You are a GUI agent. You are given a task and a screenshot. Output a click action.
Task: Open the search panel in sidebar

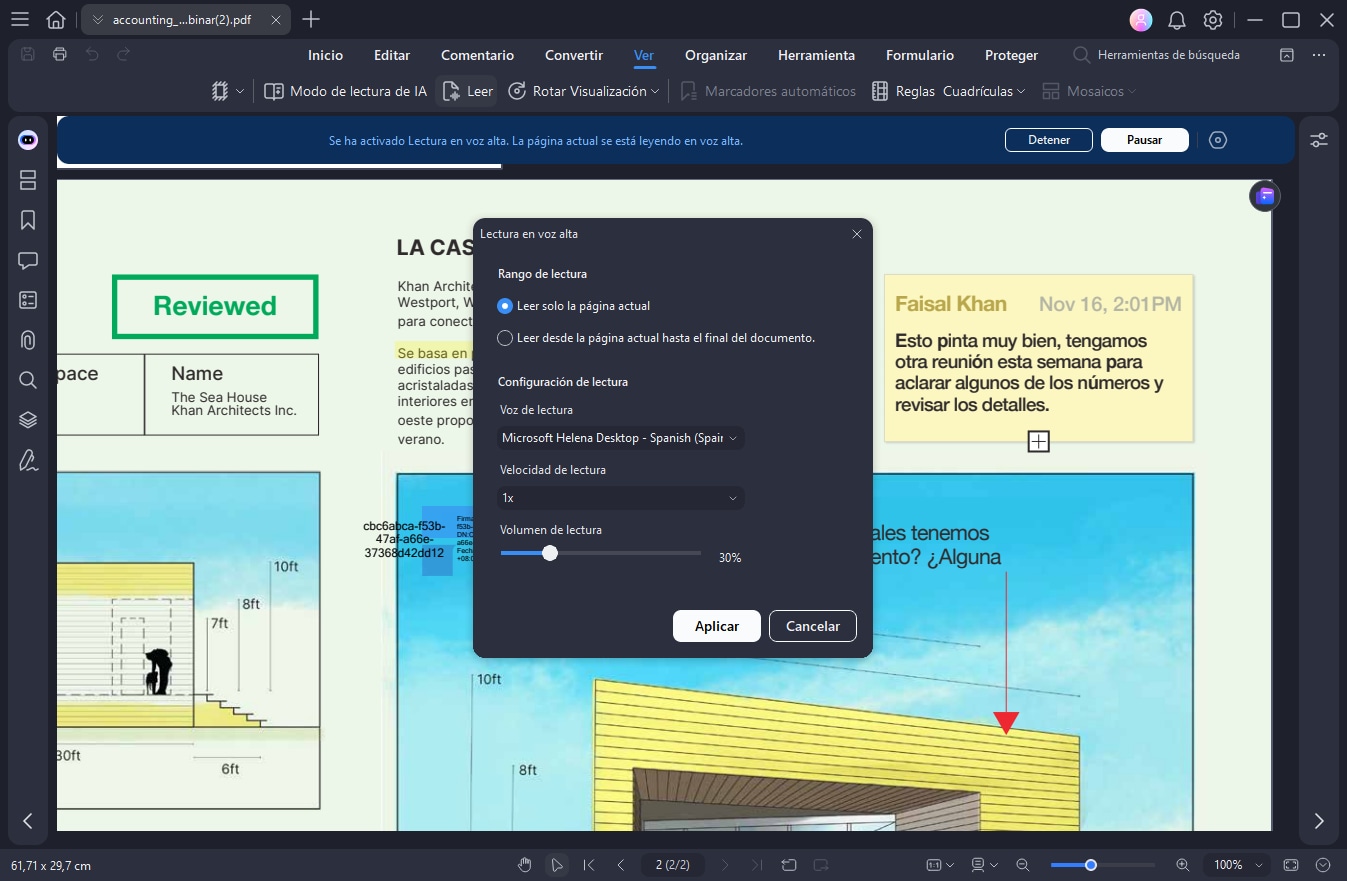[28, 380]
